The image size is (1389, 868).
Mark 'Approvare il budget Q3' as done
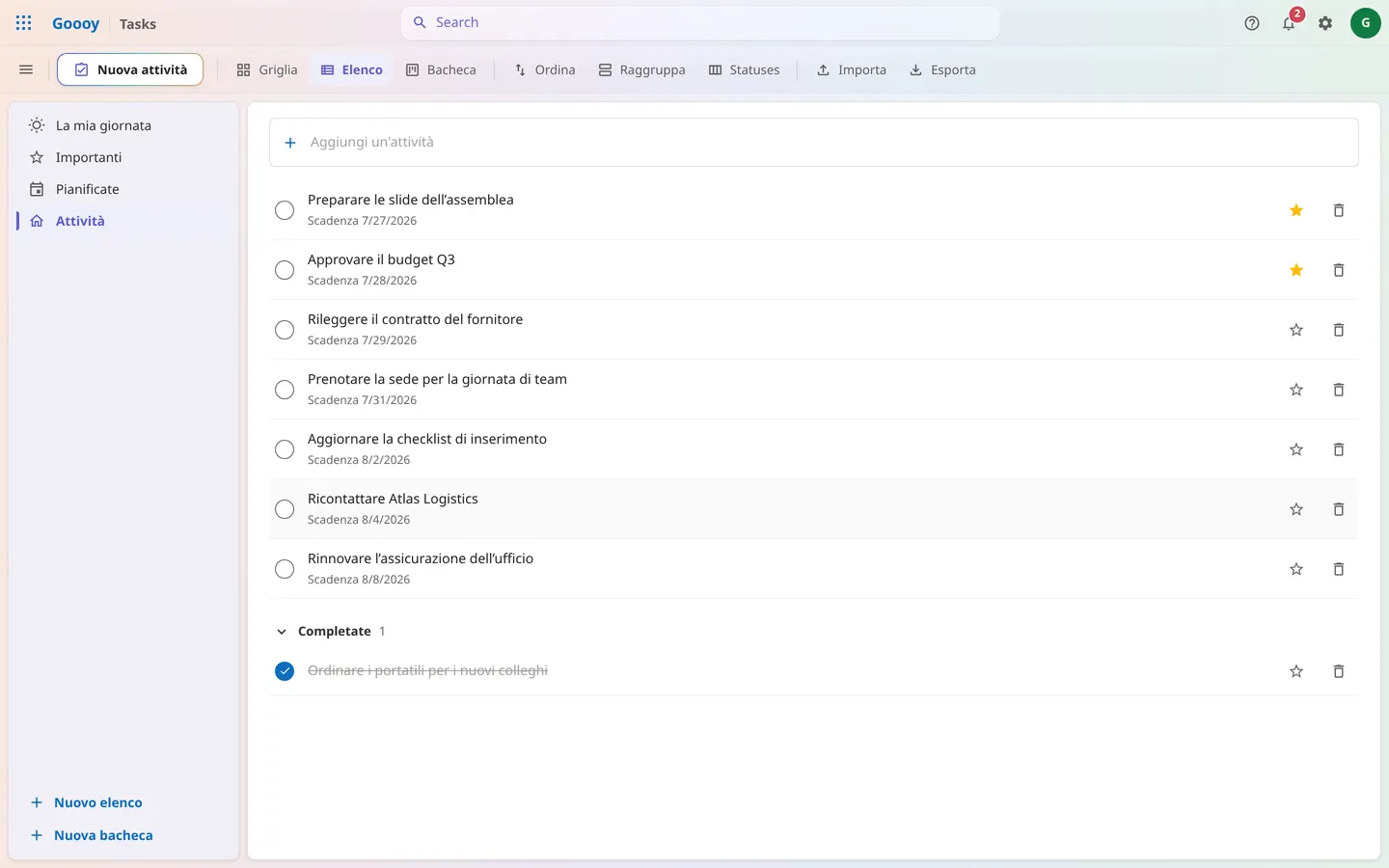[x=285, y=270]
